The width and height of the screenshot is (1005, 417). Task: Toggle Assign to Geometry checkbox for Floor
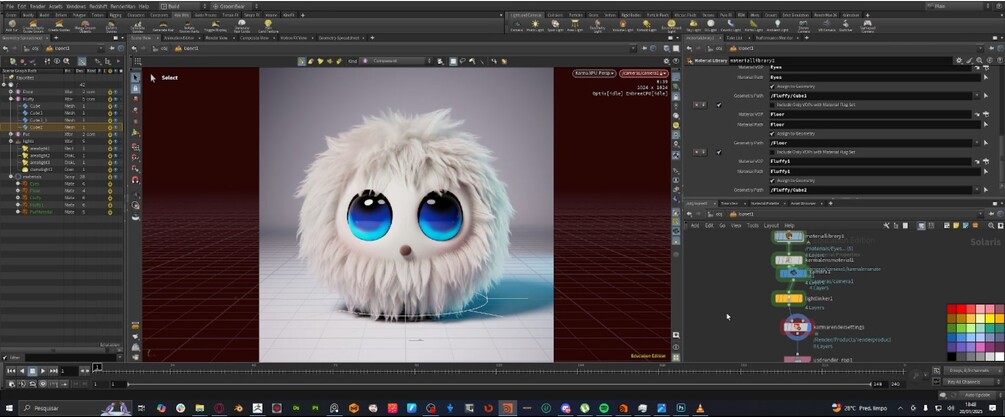click(771, 133)
